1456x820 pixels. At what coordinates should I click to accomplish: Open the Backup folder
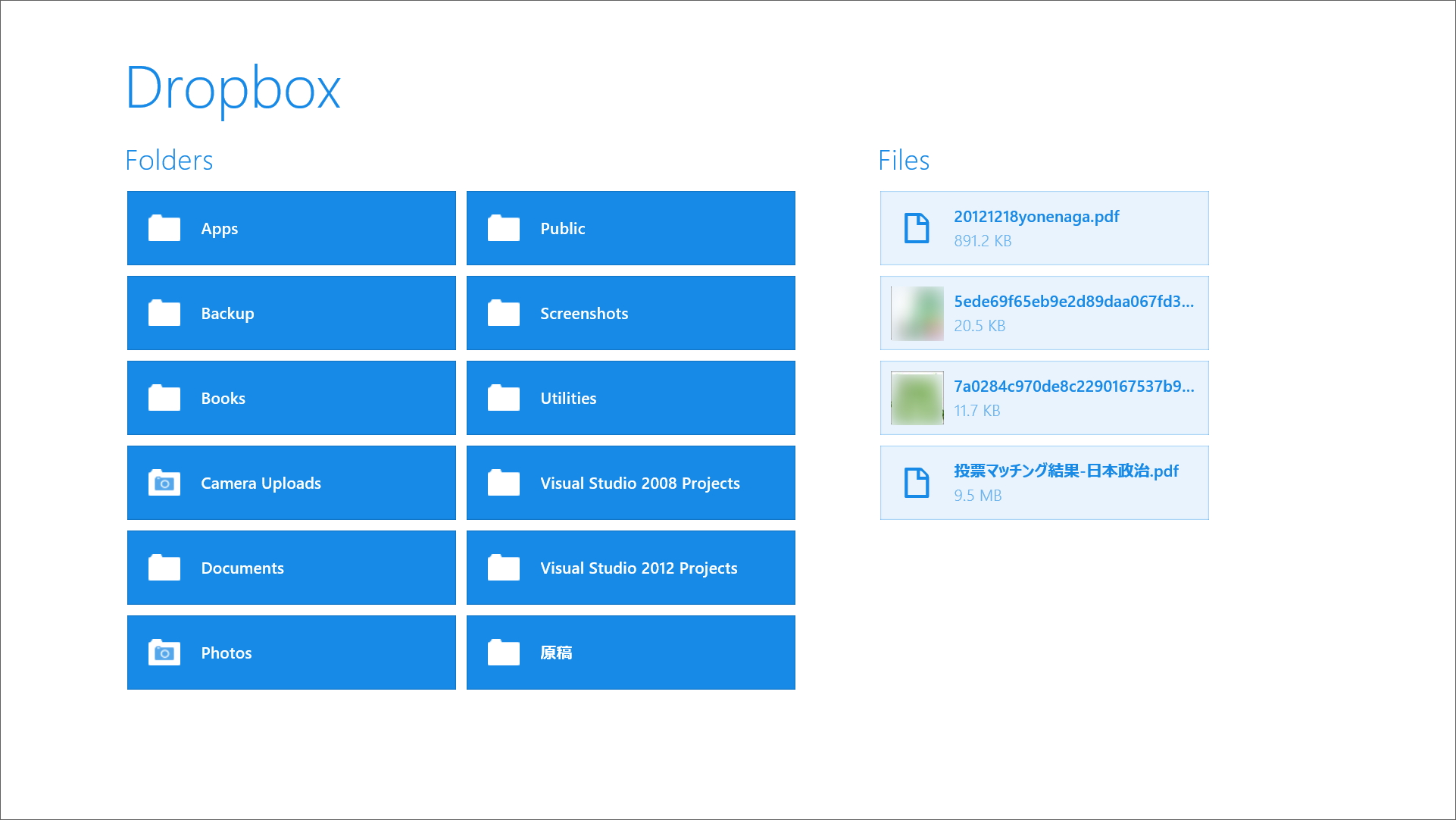point(291,312)
